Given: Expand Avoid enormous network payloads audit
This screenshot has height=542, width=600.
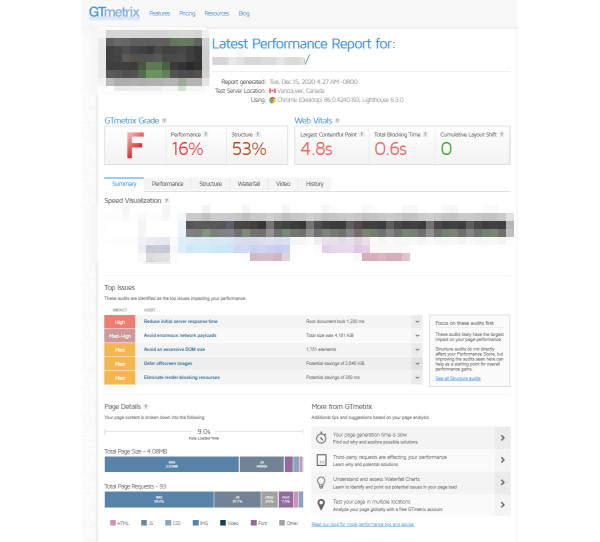Looking at the screenshot, I should (417, 336).
